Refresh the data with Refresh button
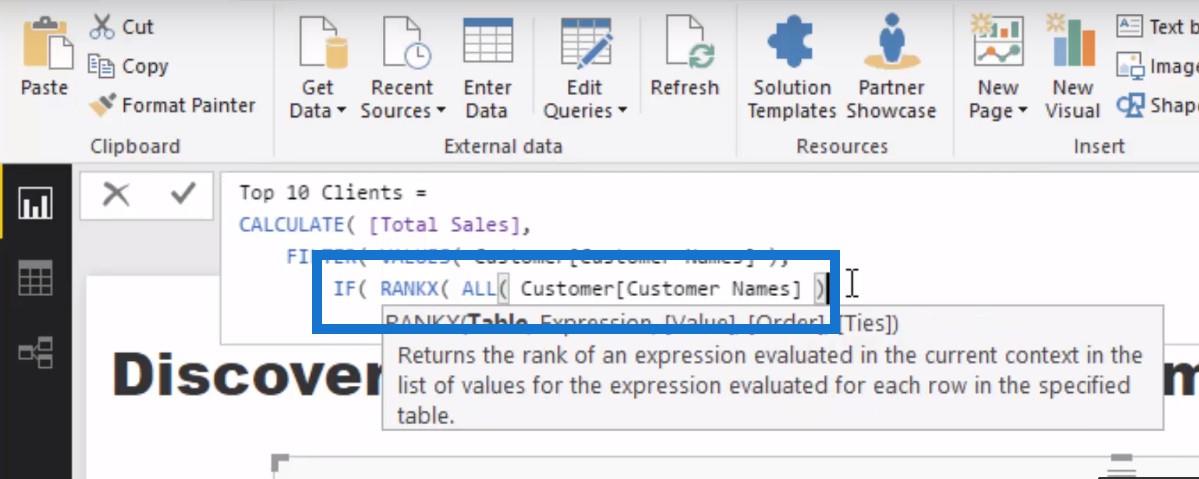 coord(684,57)
